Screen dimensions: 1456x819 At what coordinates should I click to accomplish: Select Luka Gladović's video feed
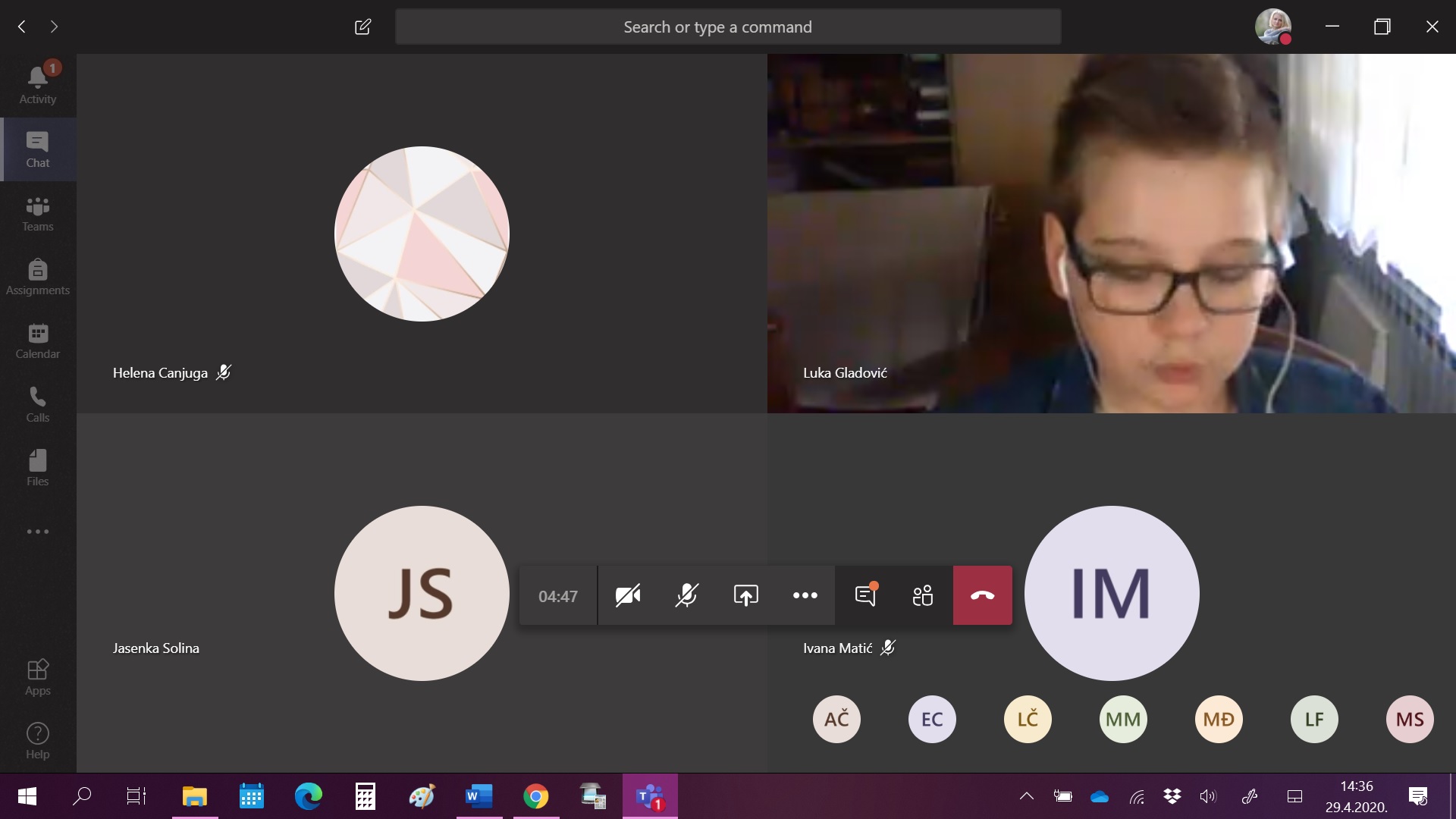pyautogui.click(x=1111, y=234)
